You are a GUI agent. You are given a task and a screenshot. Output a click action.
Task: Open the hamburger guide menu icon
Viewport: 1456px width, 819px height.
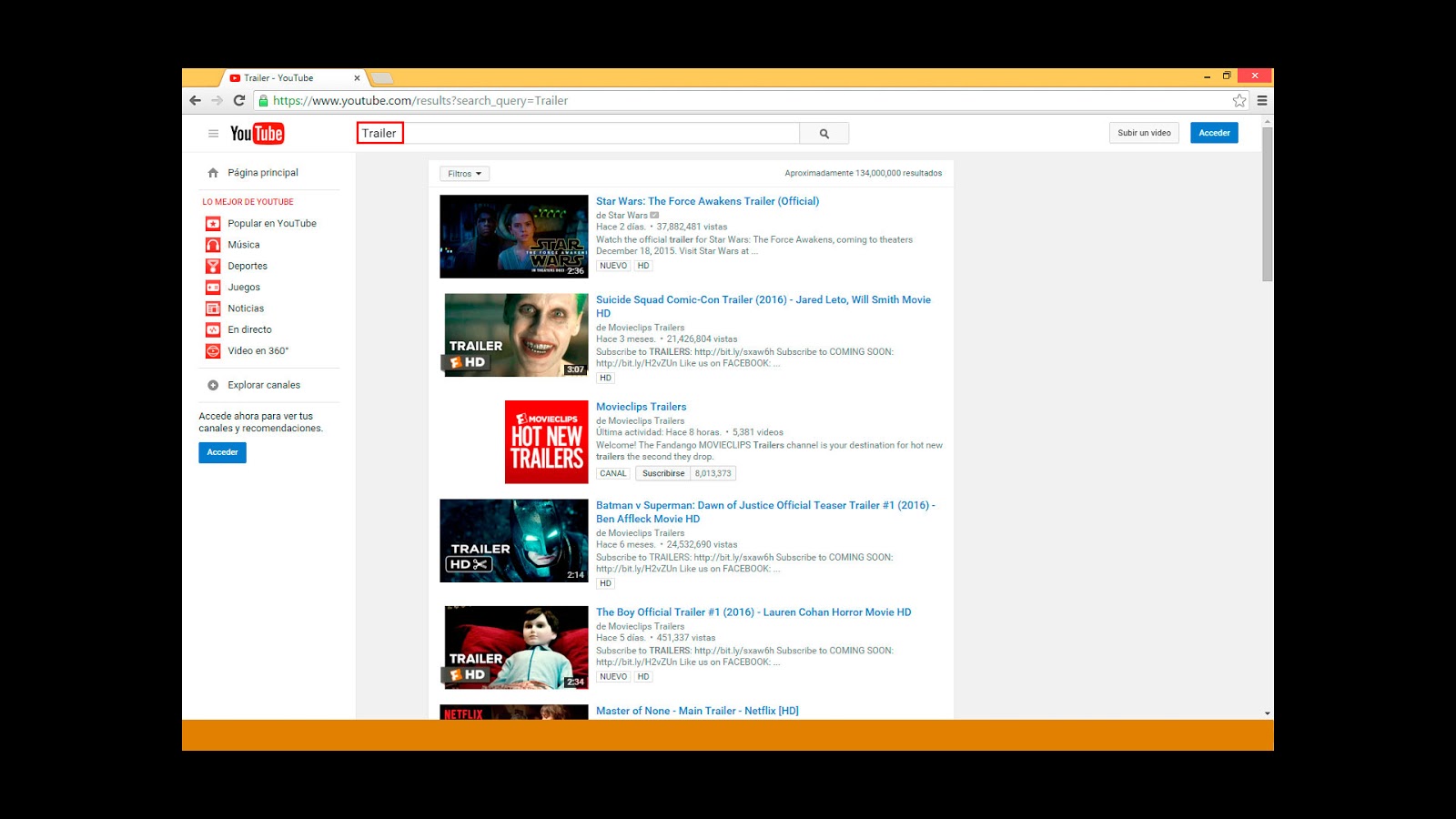pyautogui.click(x=213, y=134)
